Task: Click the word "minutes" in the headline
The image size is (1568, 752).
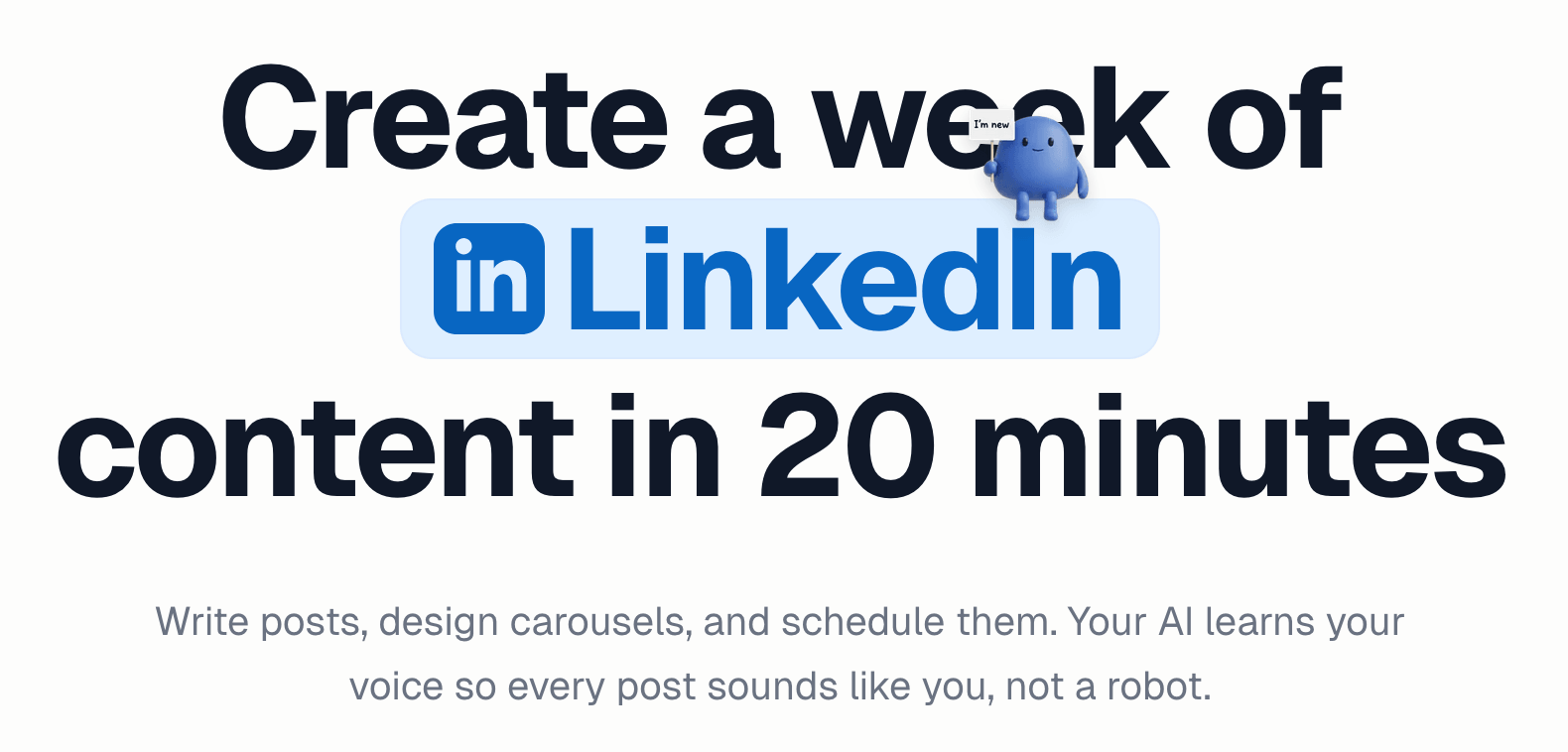Action: click(1239, 446)
